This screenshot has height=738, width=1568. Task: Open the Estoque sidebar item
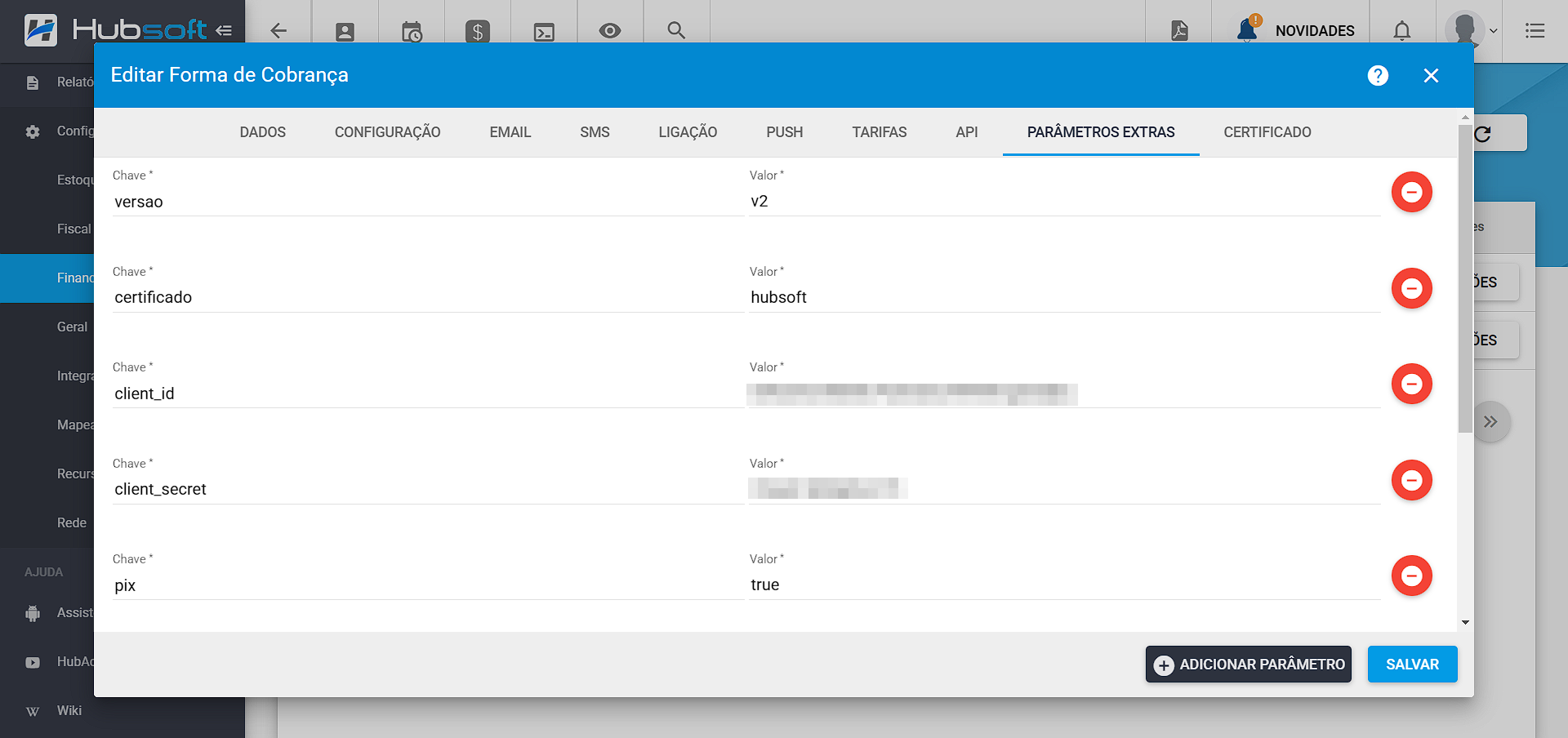point(47,180)
